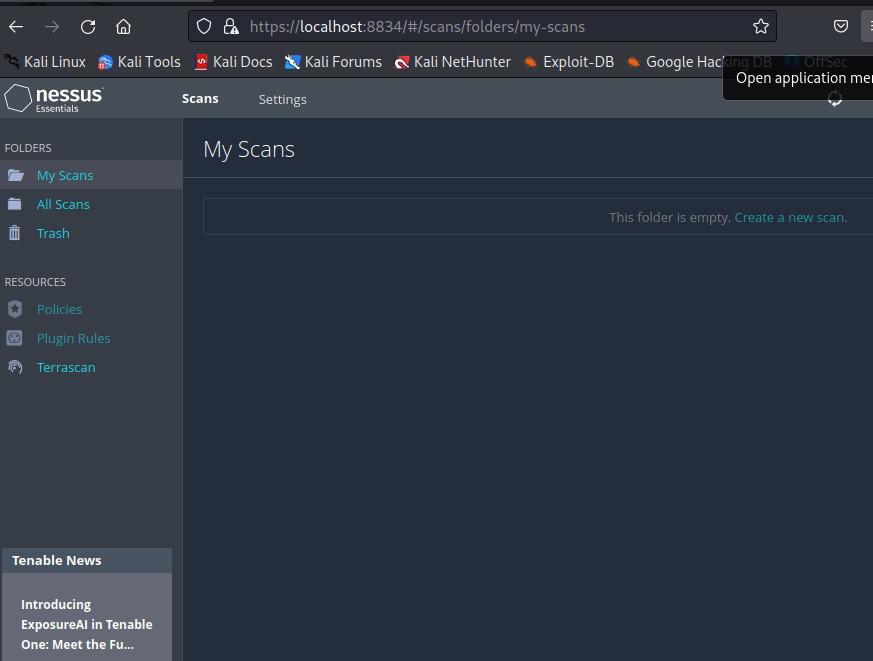
Task: Bookmark this page with the star icon
Action: 761,26
